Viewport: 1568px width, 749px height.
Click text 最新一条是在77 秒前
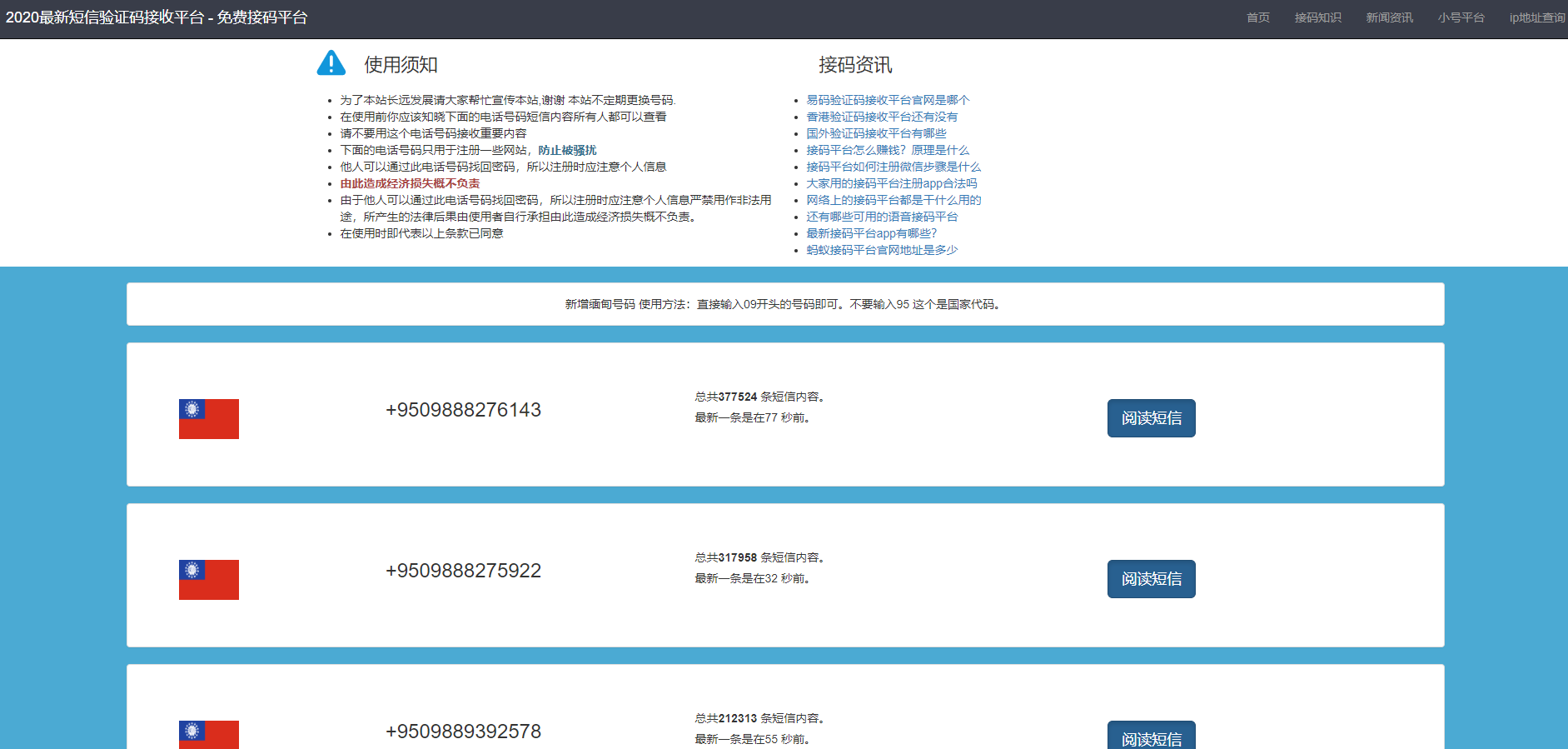754,417
